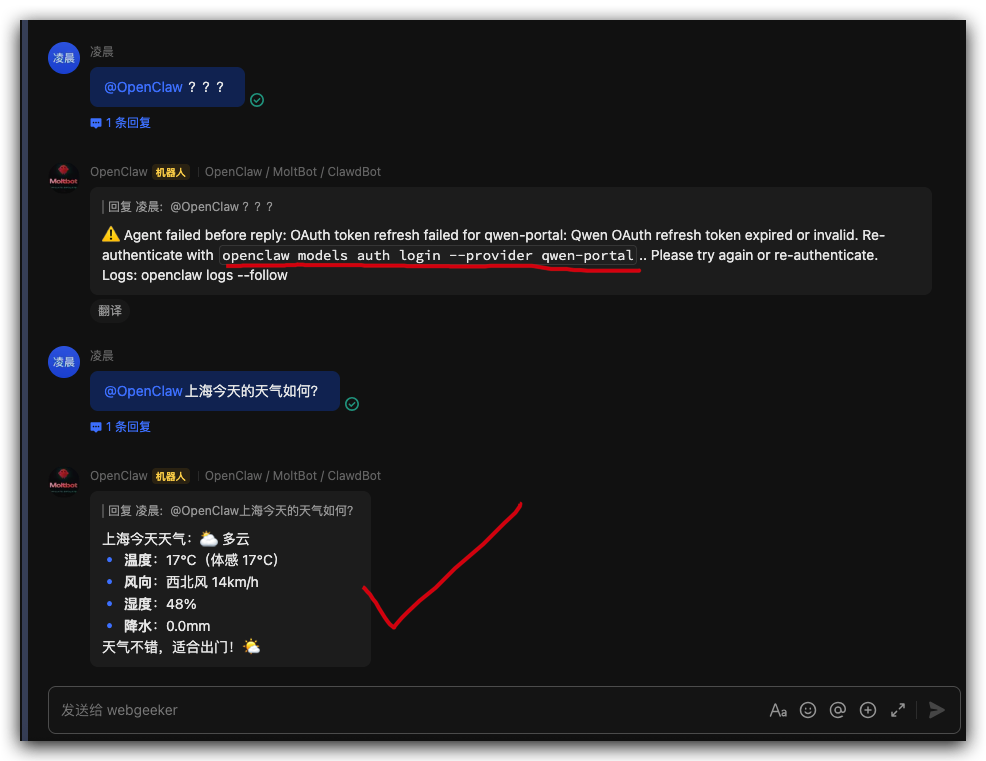Screen dimensions: 986x761
Task: Click quoted reply about 上海今天的天气
Action: [228, 510]
